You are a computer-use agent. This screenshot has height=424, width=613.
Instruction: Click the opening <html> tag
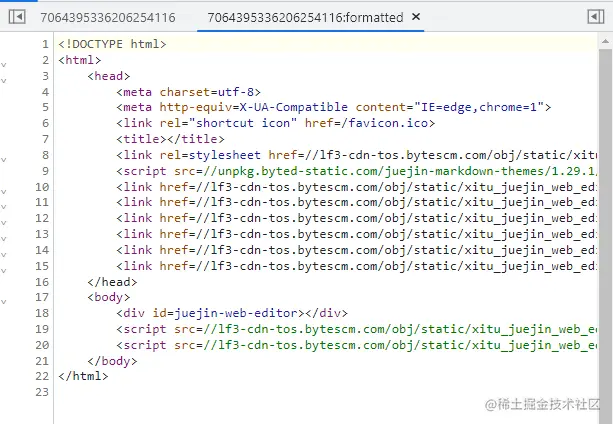80,60
